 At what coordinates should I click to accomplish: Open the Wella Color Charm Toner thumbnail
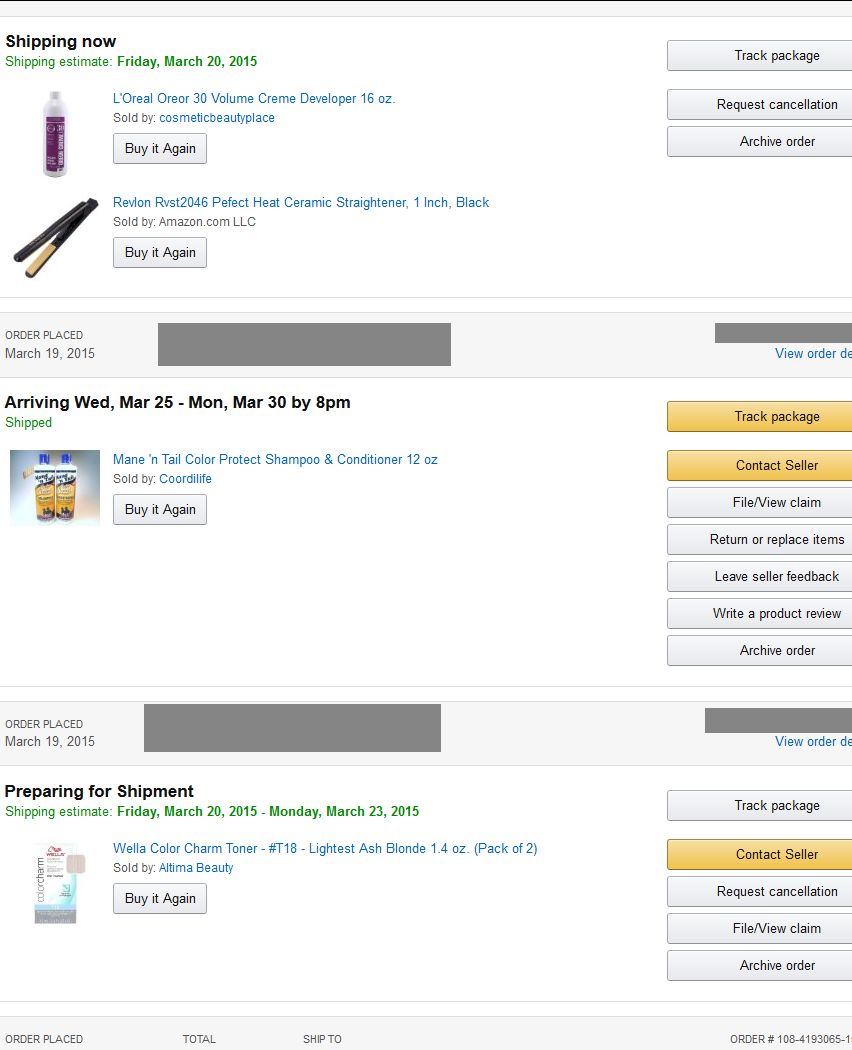pyautogui.click(x=55, y=882)
